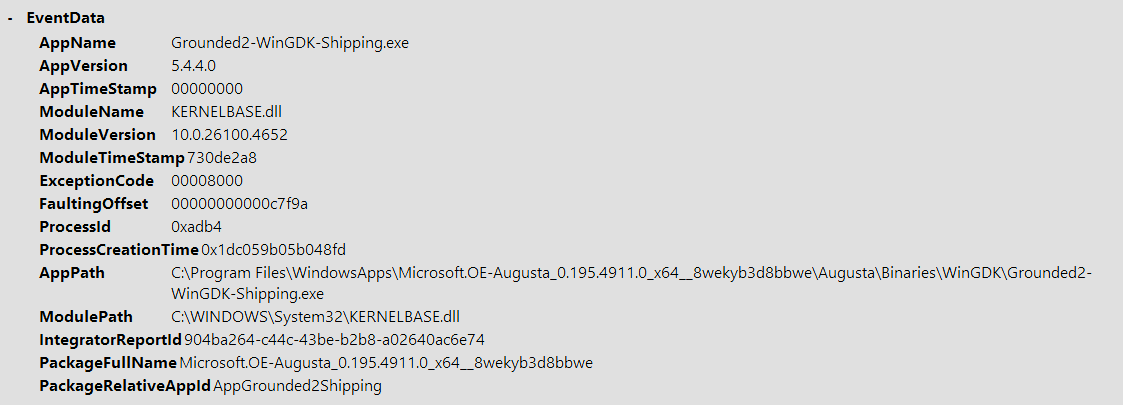The image size is (1123, 405).
Task: Select the FaultingOffset value
Action: coord(239,204)
